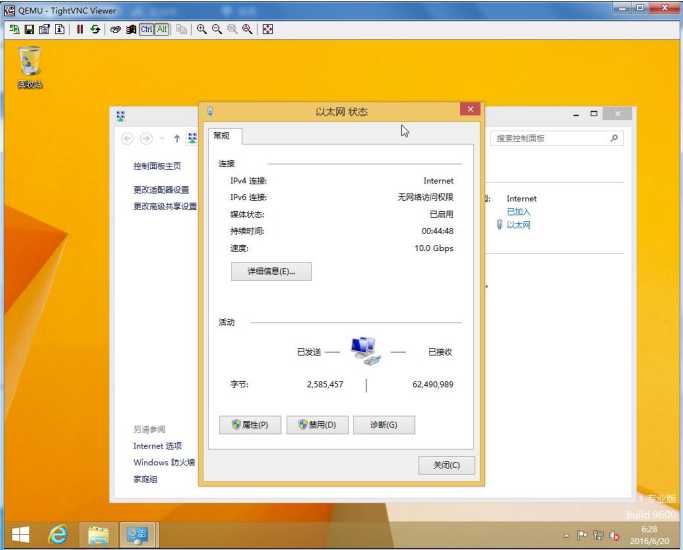Viewport: 683px width, 550px height.
Task: Click the grayed Transfer files icon
Action: (182, 29)
